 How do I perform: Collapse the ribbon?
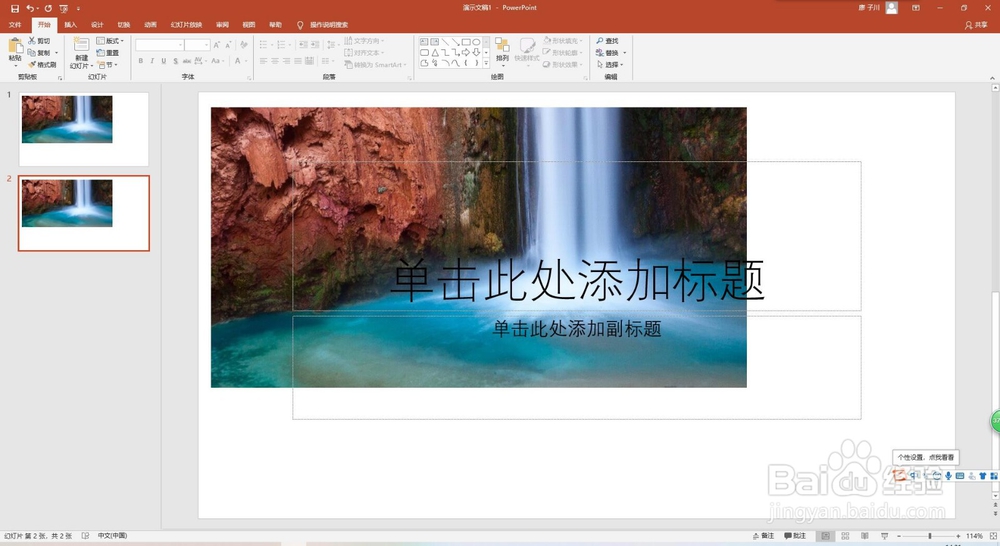pyautogui.click(x=992, y=77)
